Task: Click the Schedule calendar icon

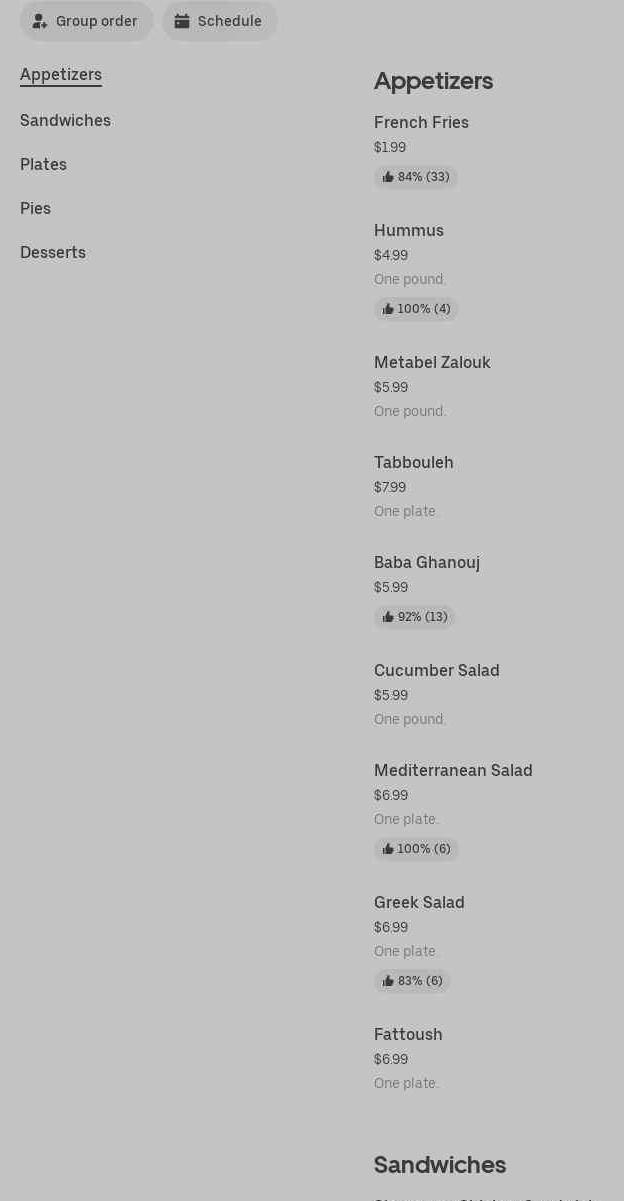Action: tap(182, 21)
